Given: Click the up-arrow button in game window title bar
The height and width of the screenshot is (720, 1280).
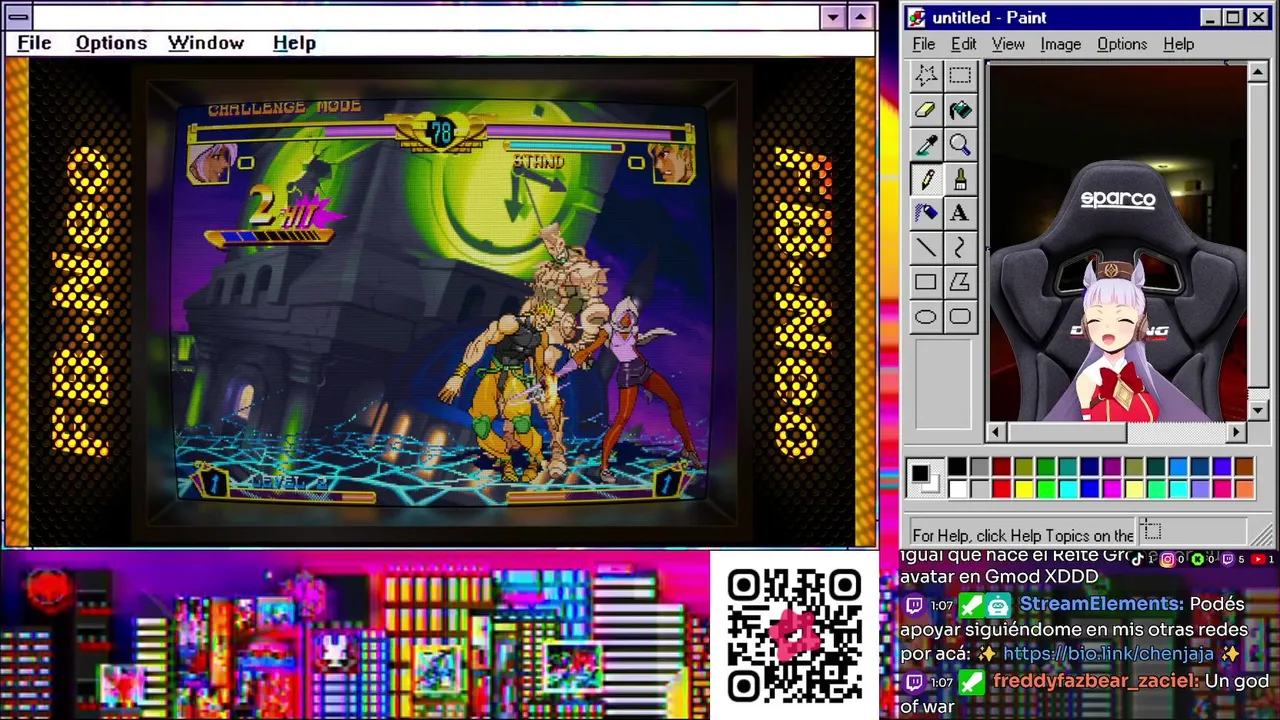Looking at the screenshot, I should click(860, 17).
